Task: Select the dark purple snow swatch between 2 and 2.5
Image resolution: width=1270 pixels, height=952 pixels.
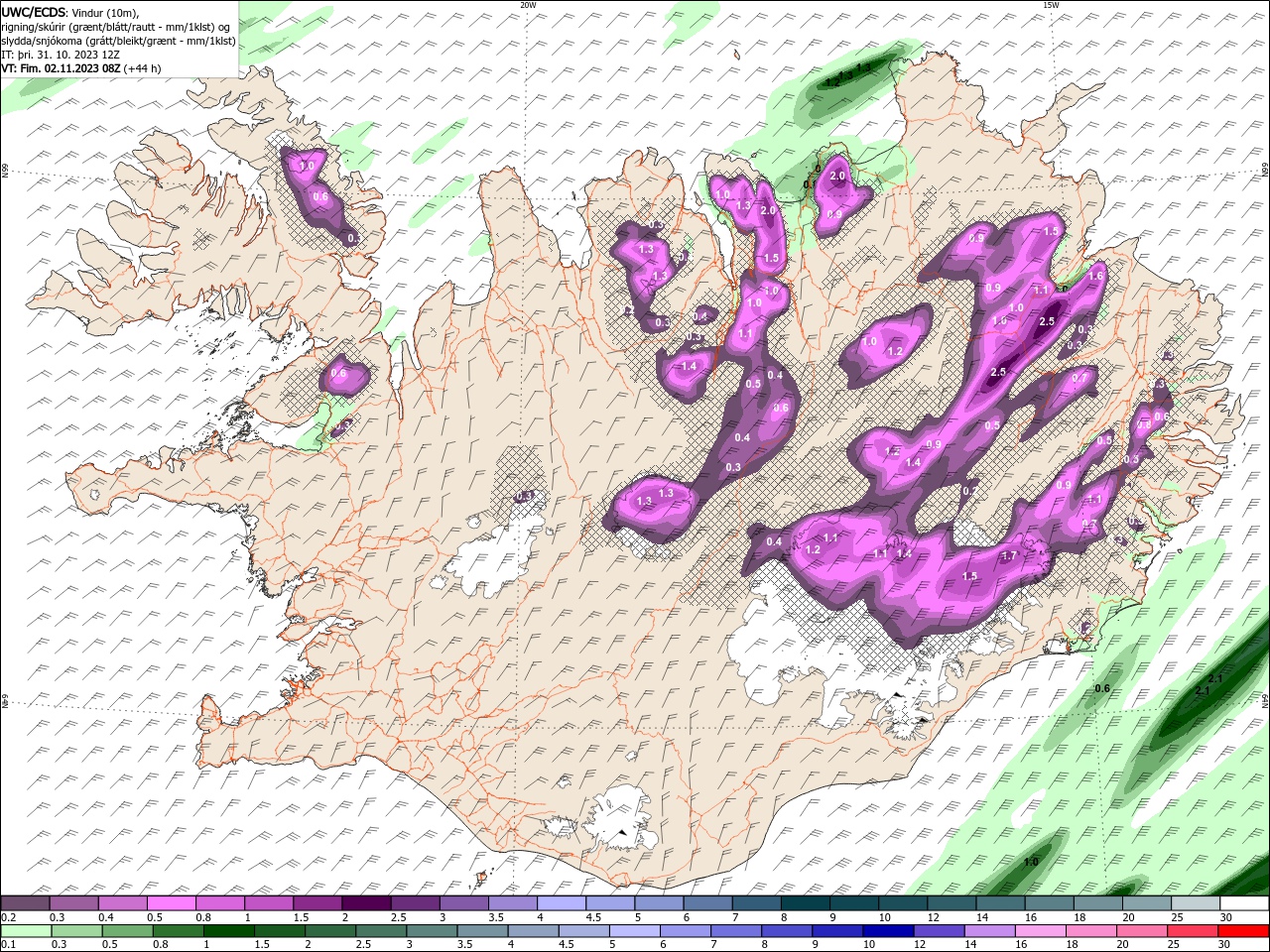Action: [366, 903]
